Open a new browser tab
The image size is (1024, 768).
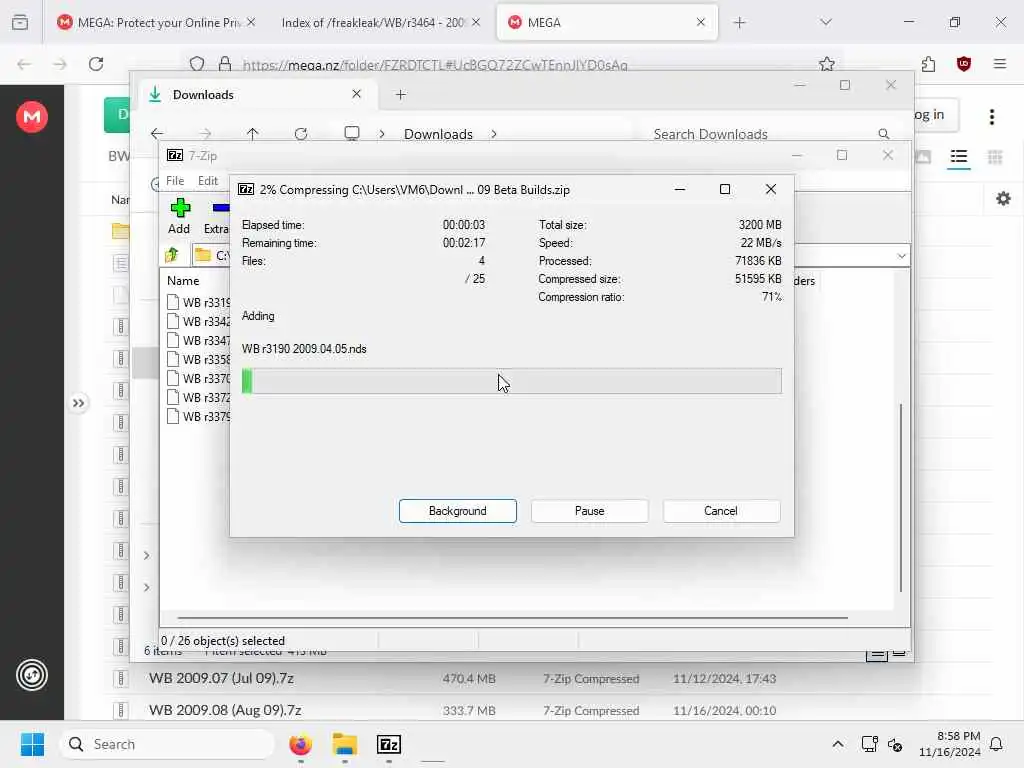739,23
